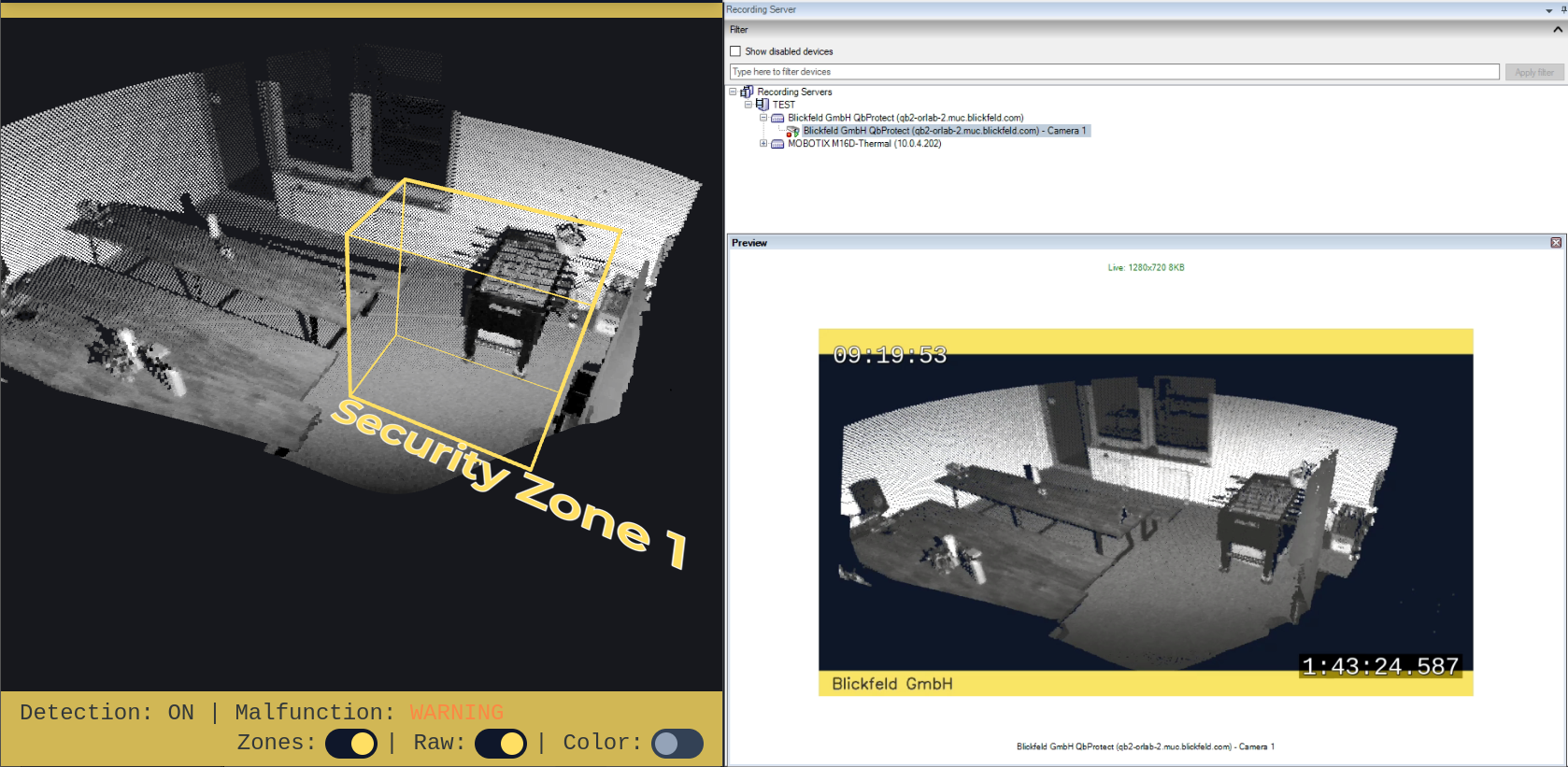1568x767 pixels.
Task: Click the TEST server icon
Action: (x=762, y=105)
